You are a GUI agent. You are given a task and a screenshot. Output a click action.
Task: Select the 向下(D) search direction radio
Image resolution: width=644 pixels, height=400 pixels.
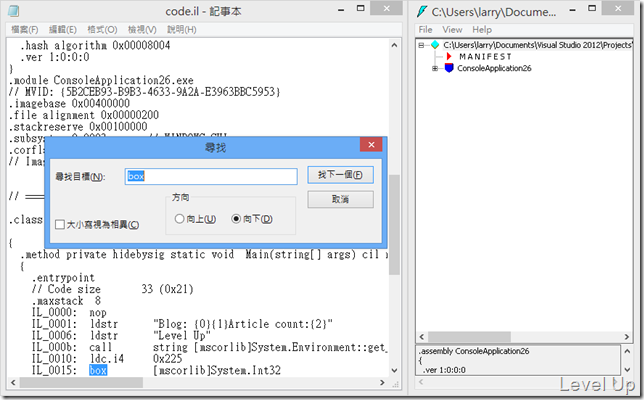tap(236, 219)
